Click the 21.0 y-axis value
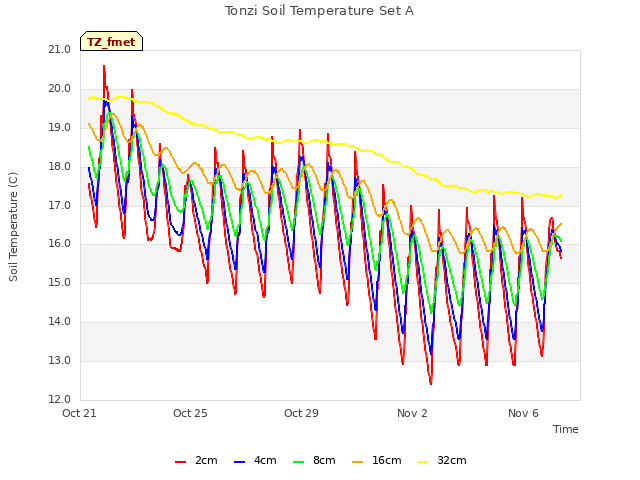 60,49
